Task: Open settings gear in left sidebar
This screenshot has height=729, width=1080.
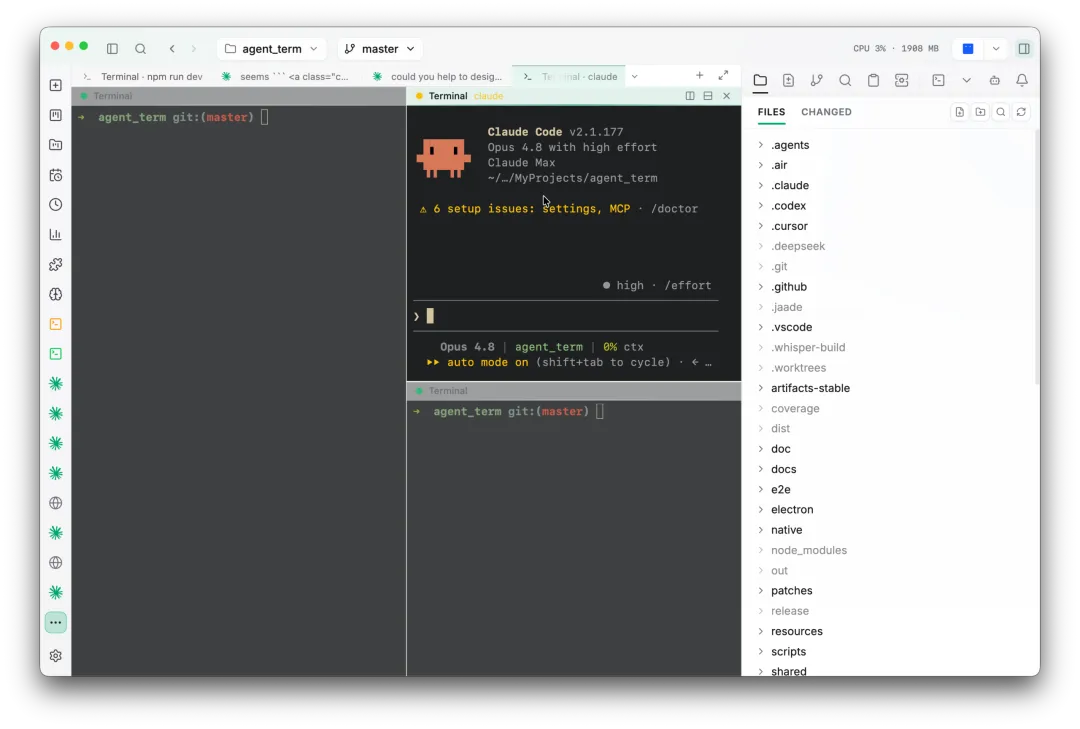Action: tap(56, 655)
